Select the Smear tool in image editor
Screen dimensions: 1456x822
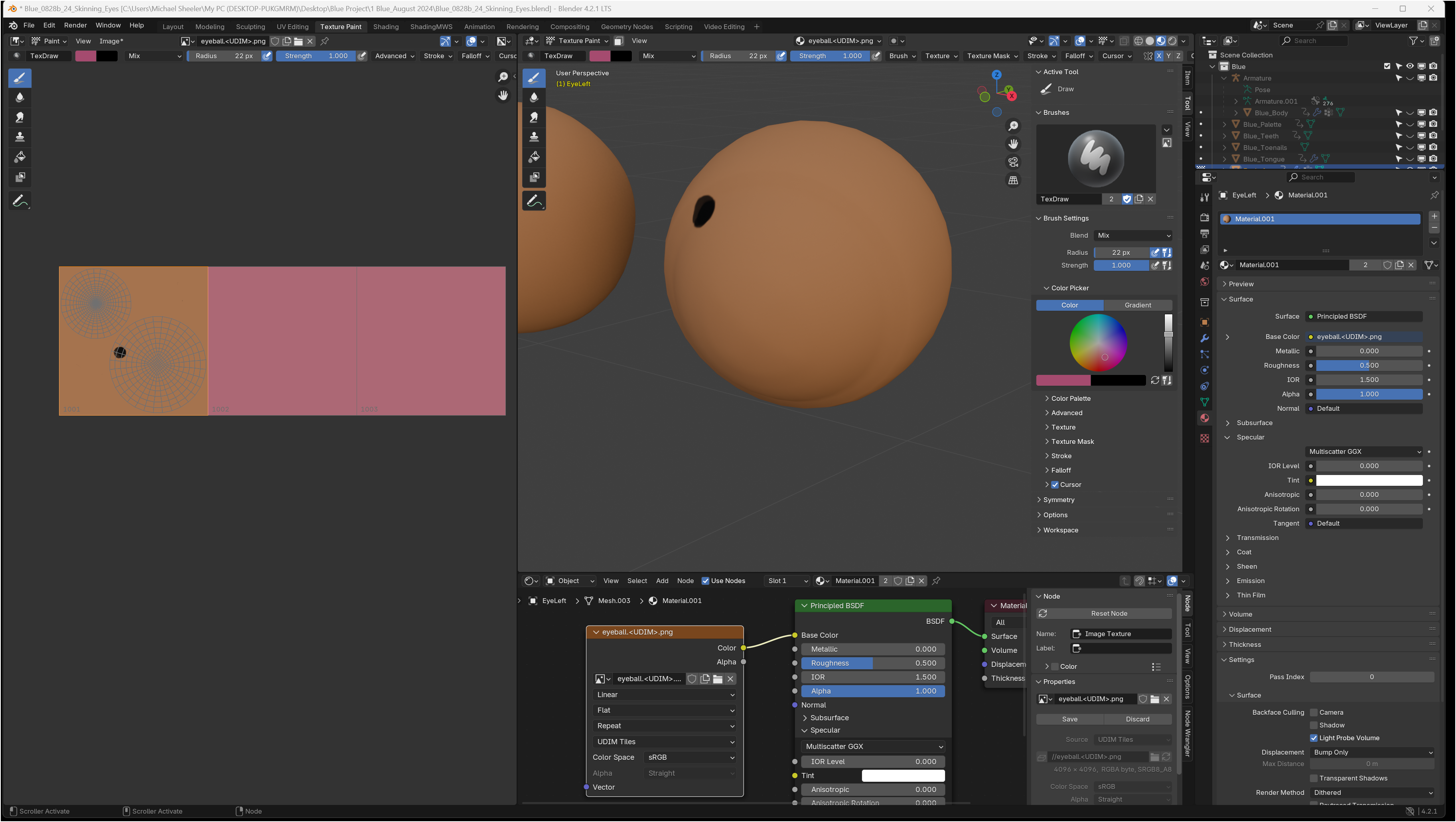pyautogui.click(x=20, y=117)
